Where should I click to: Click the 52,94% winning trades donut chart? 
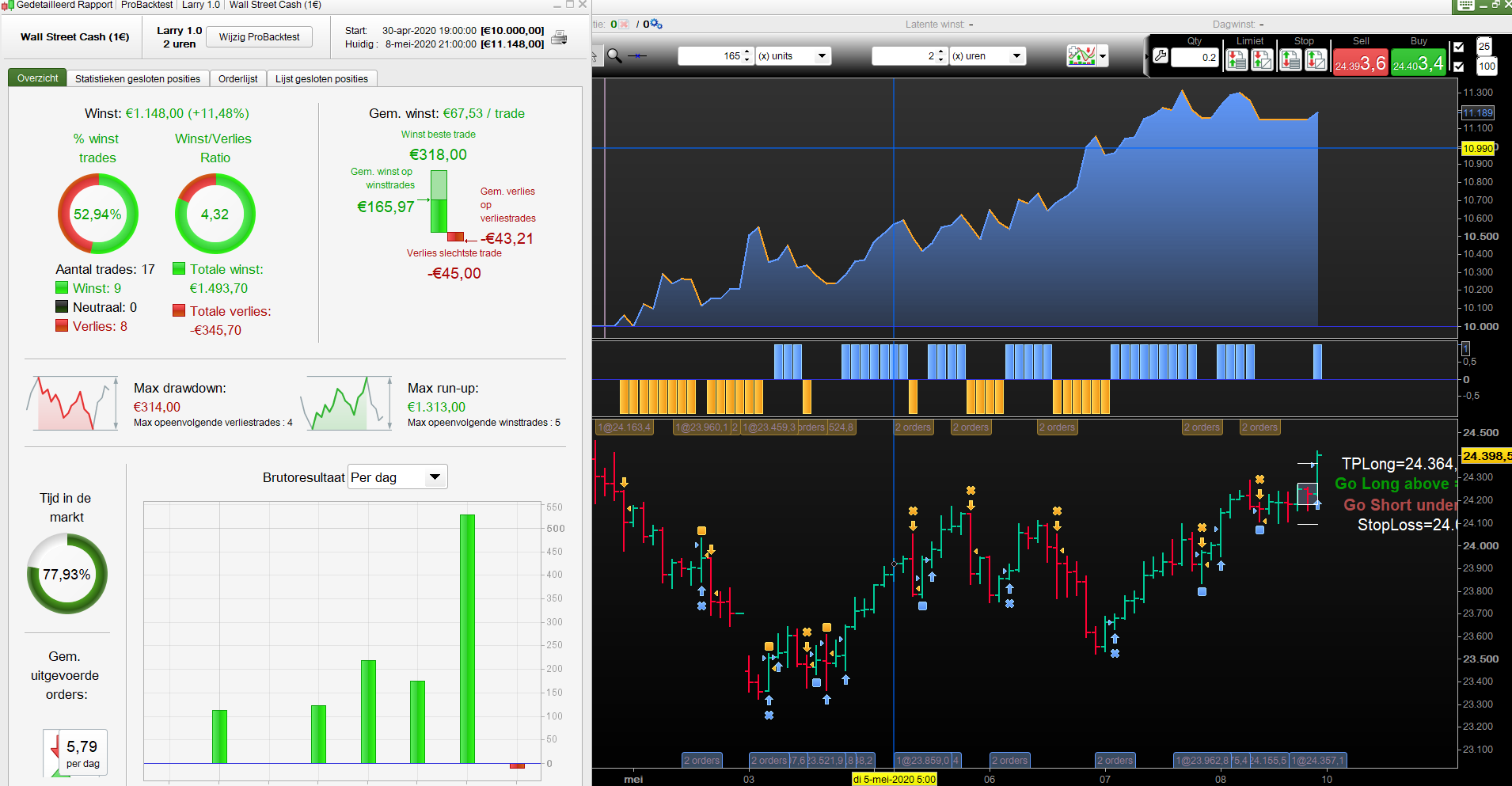[x=97, y=214]
